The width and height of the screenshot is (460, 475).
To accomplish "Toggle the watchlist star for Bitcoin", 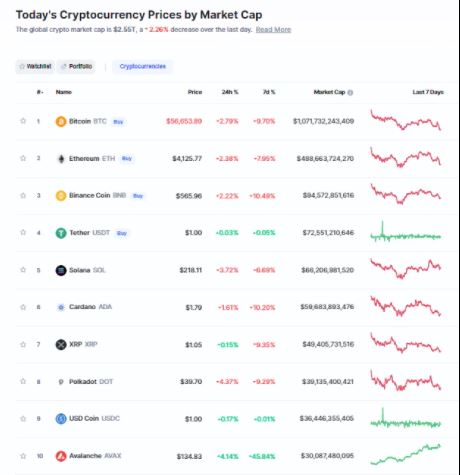I will coord(23,121).
